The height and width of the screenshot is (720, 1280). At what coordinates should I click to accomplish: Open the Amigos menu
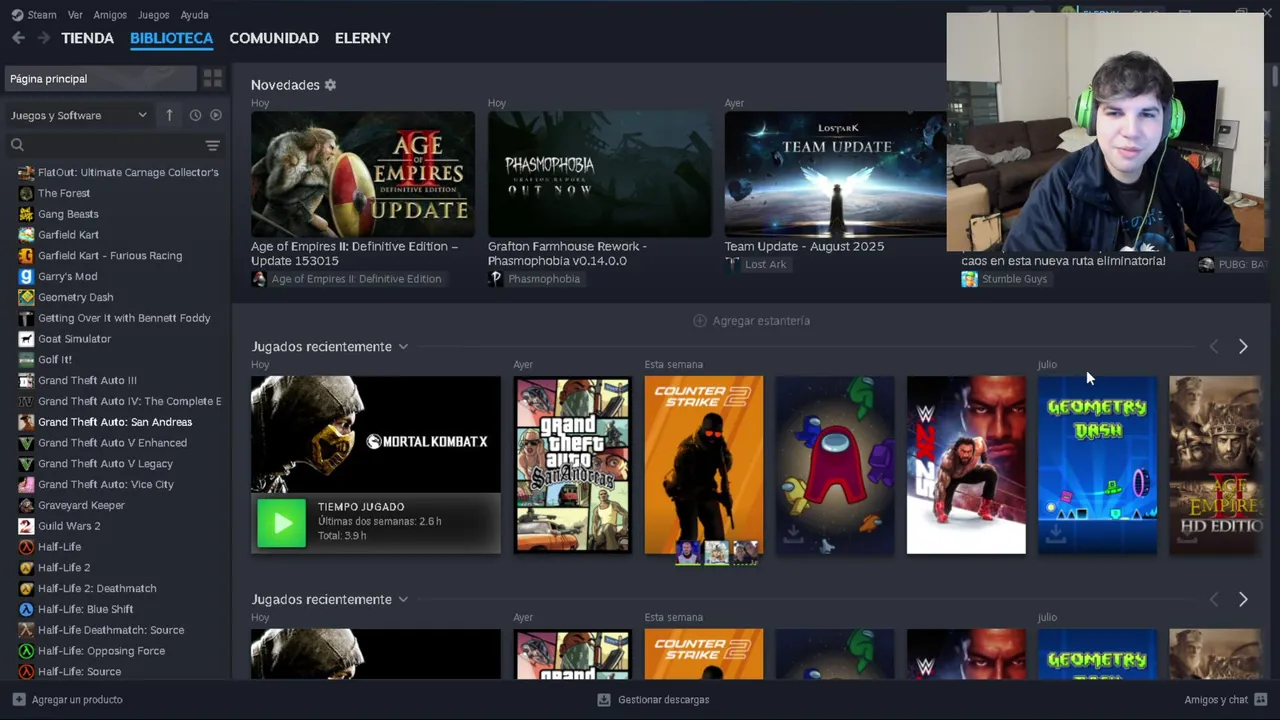point(110,15)
